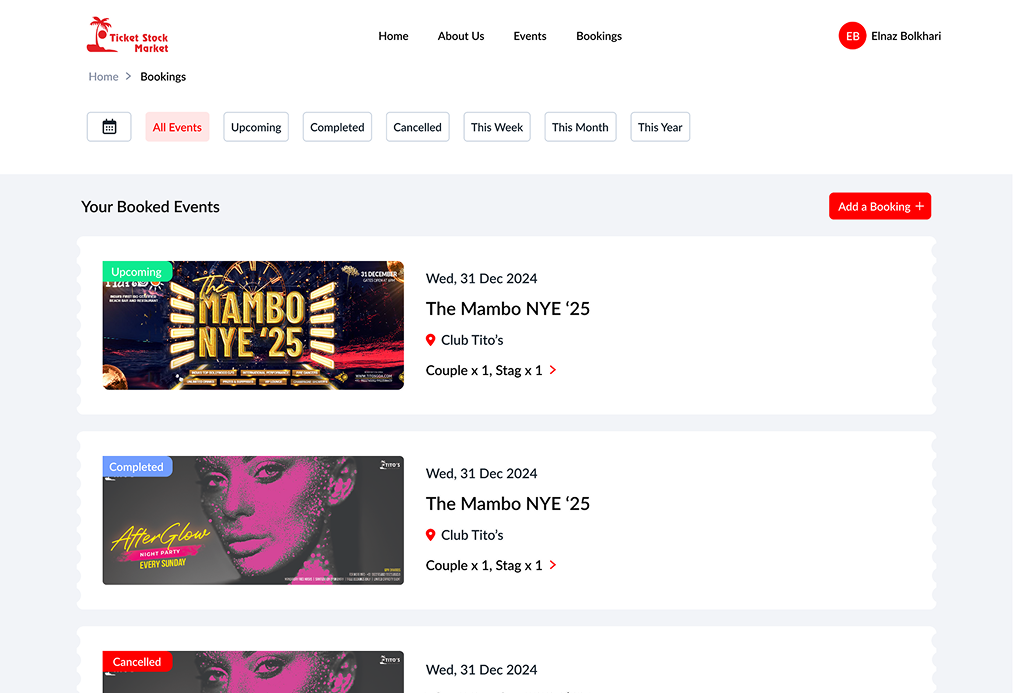This screenshot has height=693, width=1013.
Task: Open The Mambo NYE '25 title in the Upcoming card
Action: click(x=508, y=309)
